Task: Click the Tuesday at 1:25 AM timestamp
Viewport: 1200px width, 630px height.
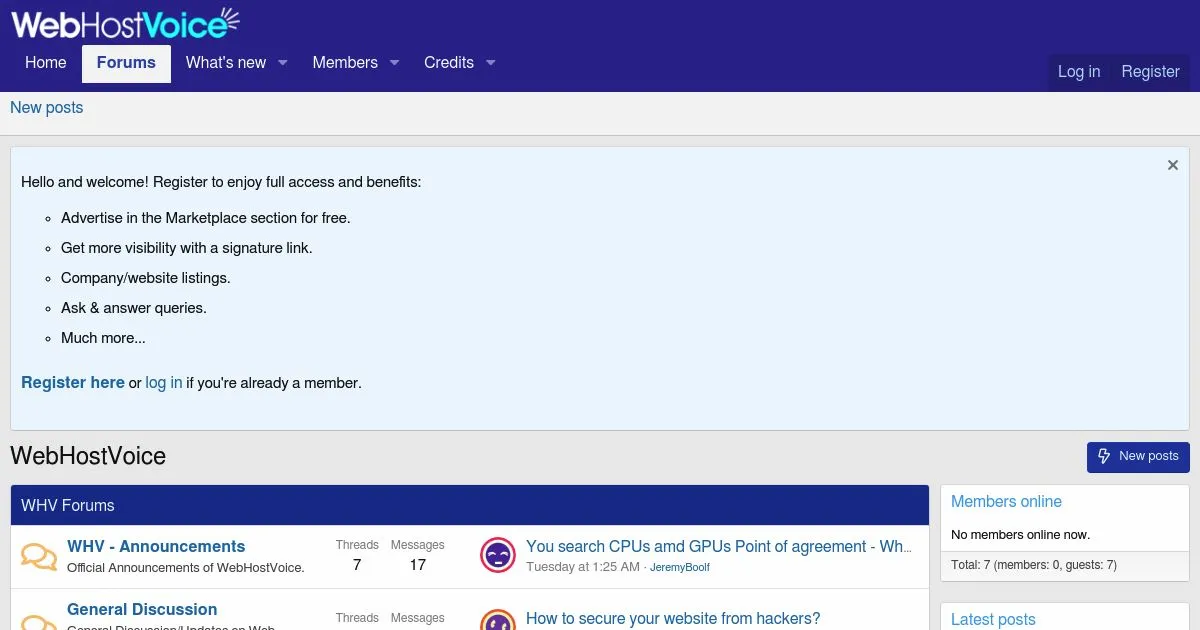Action: pos(583,567)
